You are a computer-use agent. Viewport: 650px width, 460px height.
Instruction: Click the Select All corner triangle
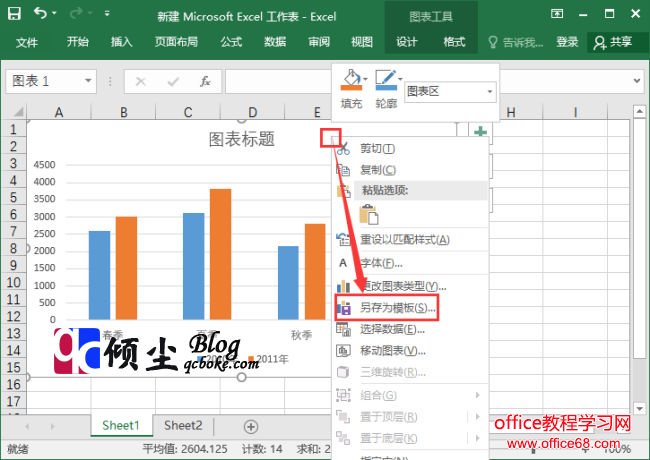[17, 112]
